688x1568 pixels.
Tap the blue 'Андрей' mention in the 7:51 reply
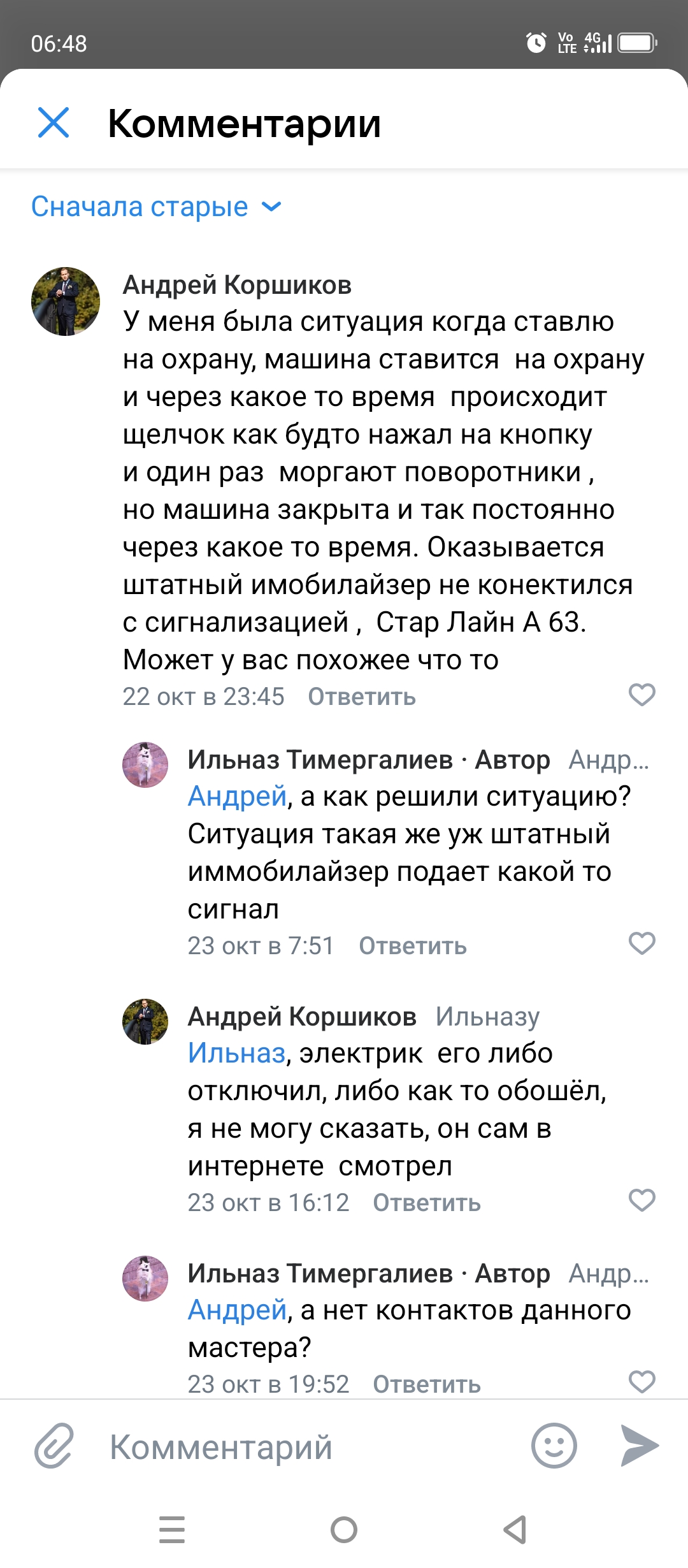[x=237, y=796]
